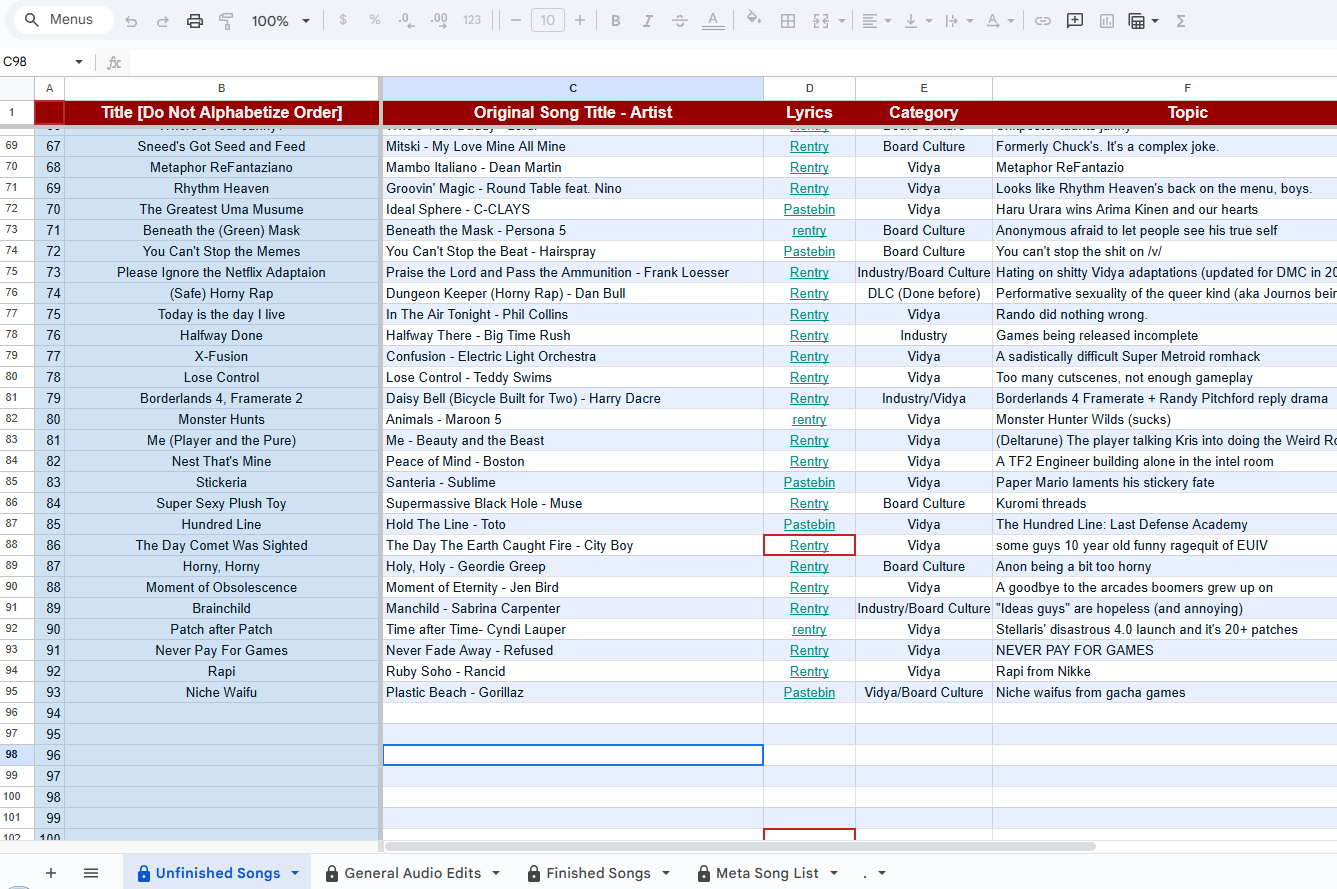The width and height of the screenshot is (1337, 889).
Task: Open the Rentry link for Metaphor ReFantaziano
Action: 809,167
